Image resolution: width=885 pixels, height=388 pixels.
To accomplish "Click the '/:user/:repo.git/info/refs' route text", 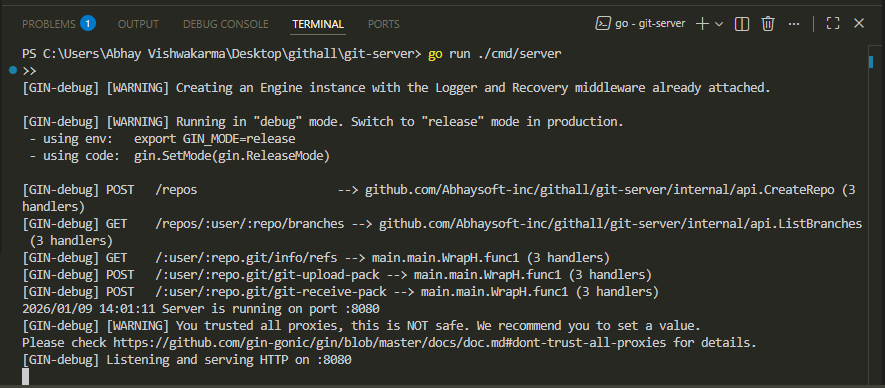I will (x=246, y=258).
